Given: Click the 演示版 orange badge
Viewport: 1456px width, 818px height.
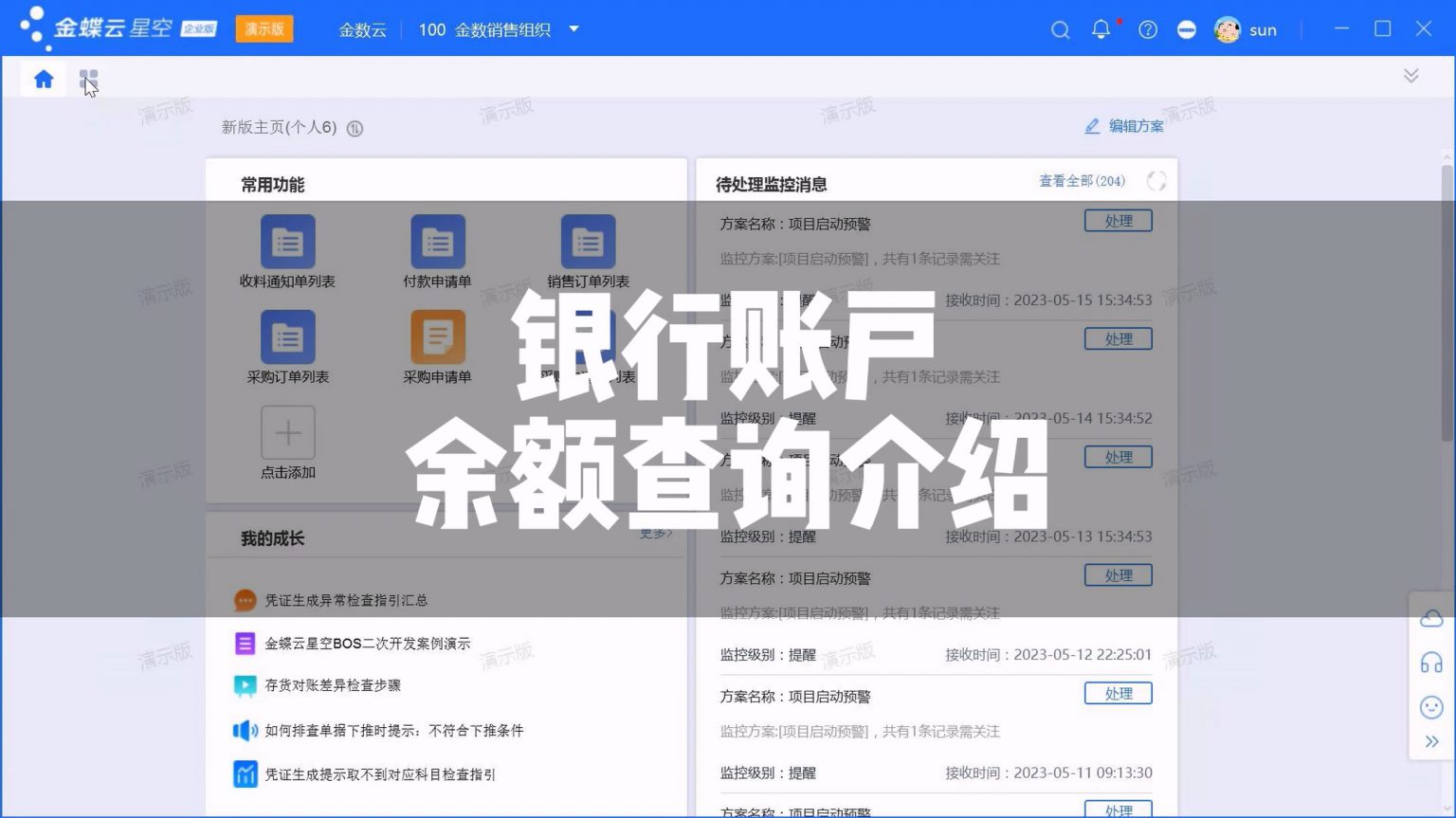Looking at the screenshot, I should point(264,29).
